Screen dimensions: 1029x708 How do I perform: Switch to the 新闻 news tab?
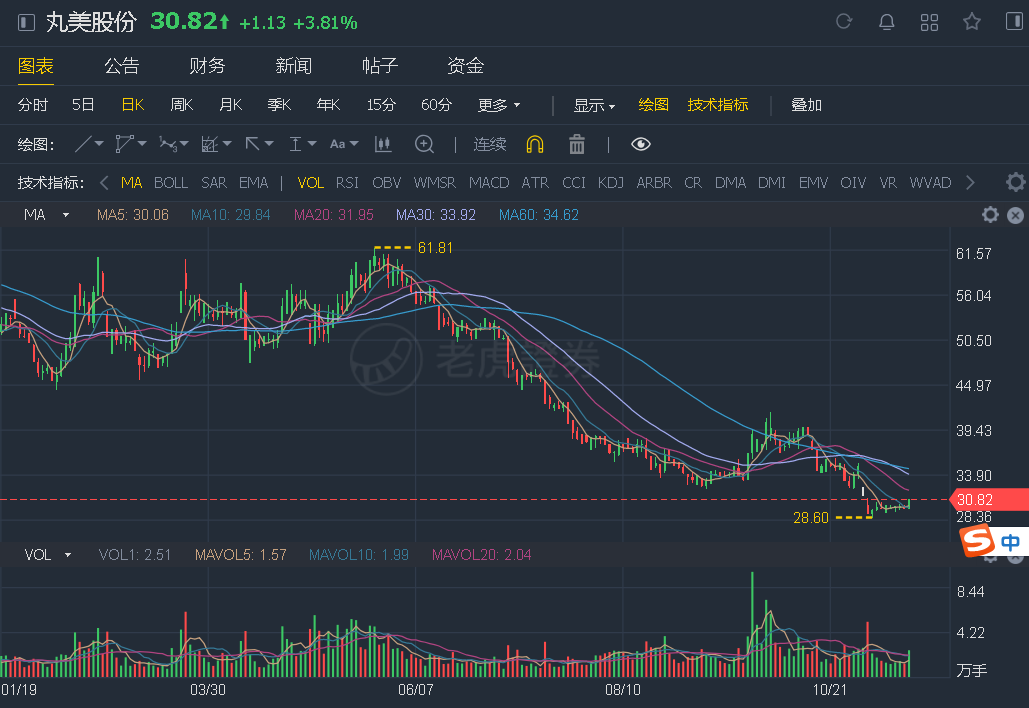(293, 66)
